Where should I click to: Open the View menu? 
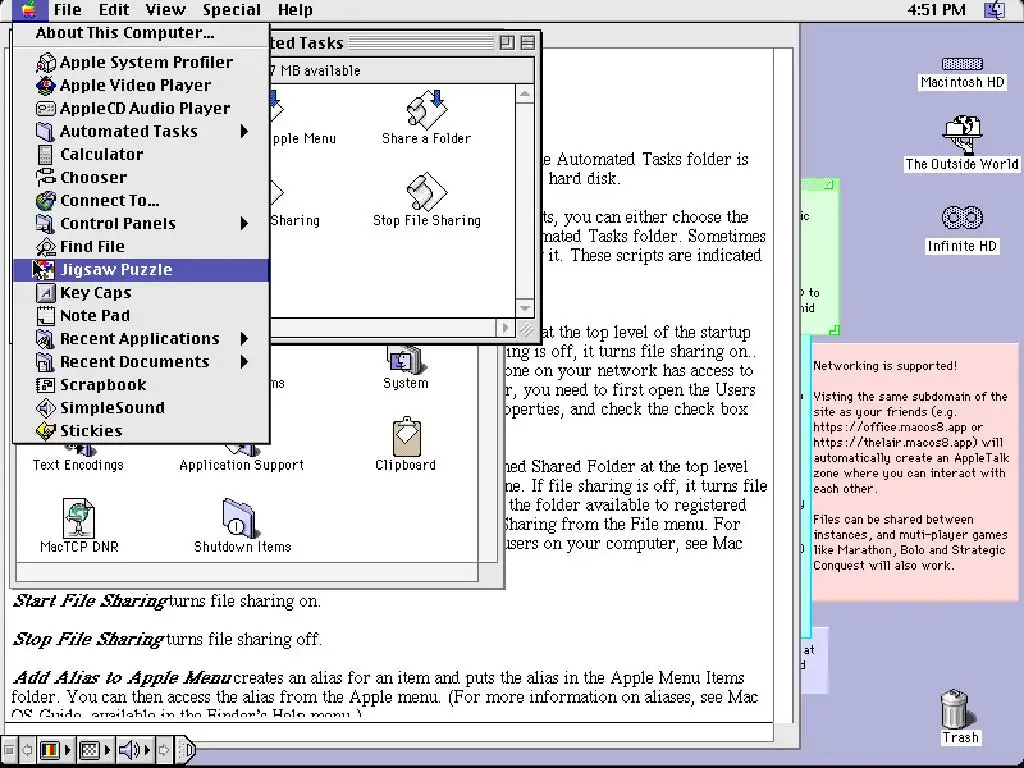coord(165,10)
